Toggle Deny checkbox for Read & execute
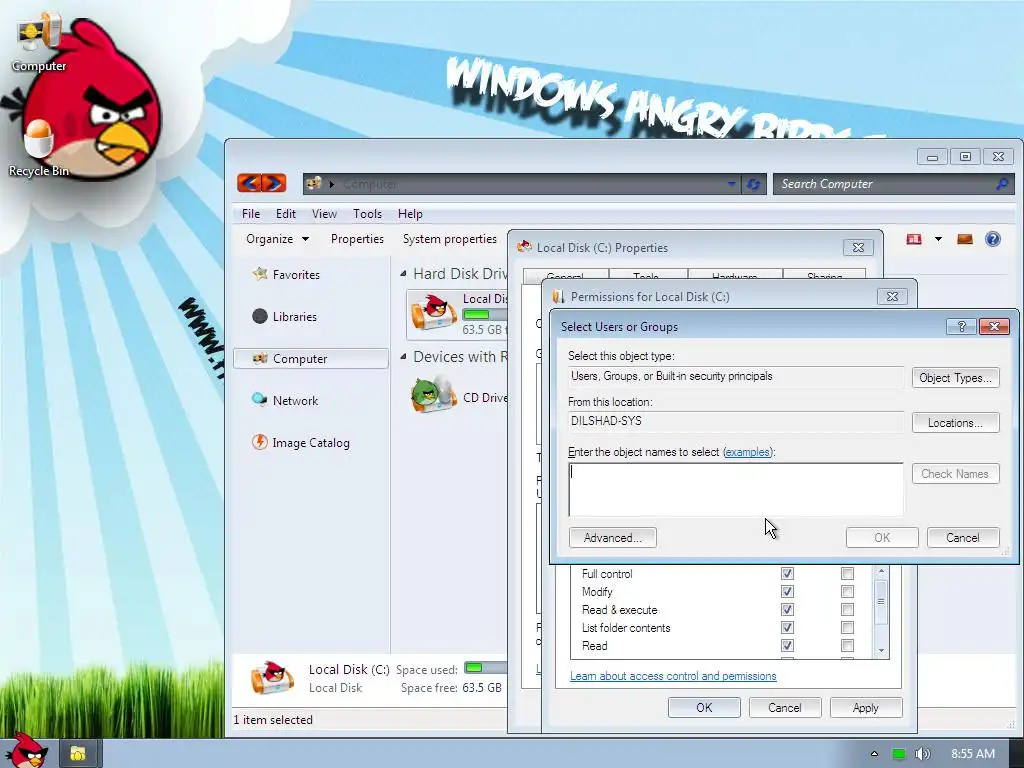This screenshot has width=1024, height=768. click(847, 609)
